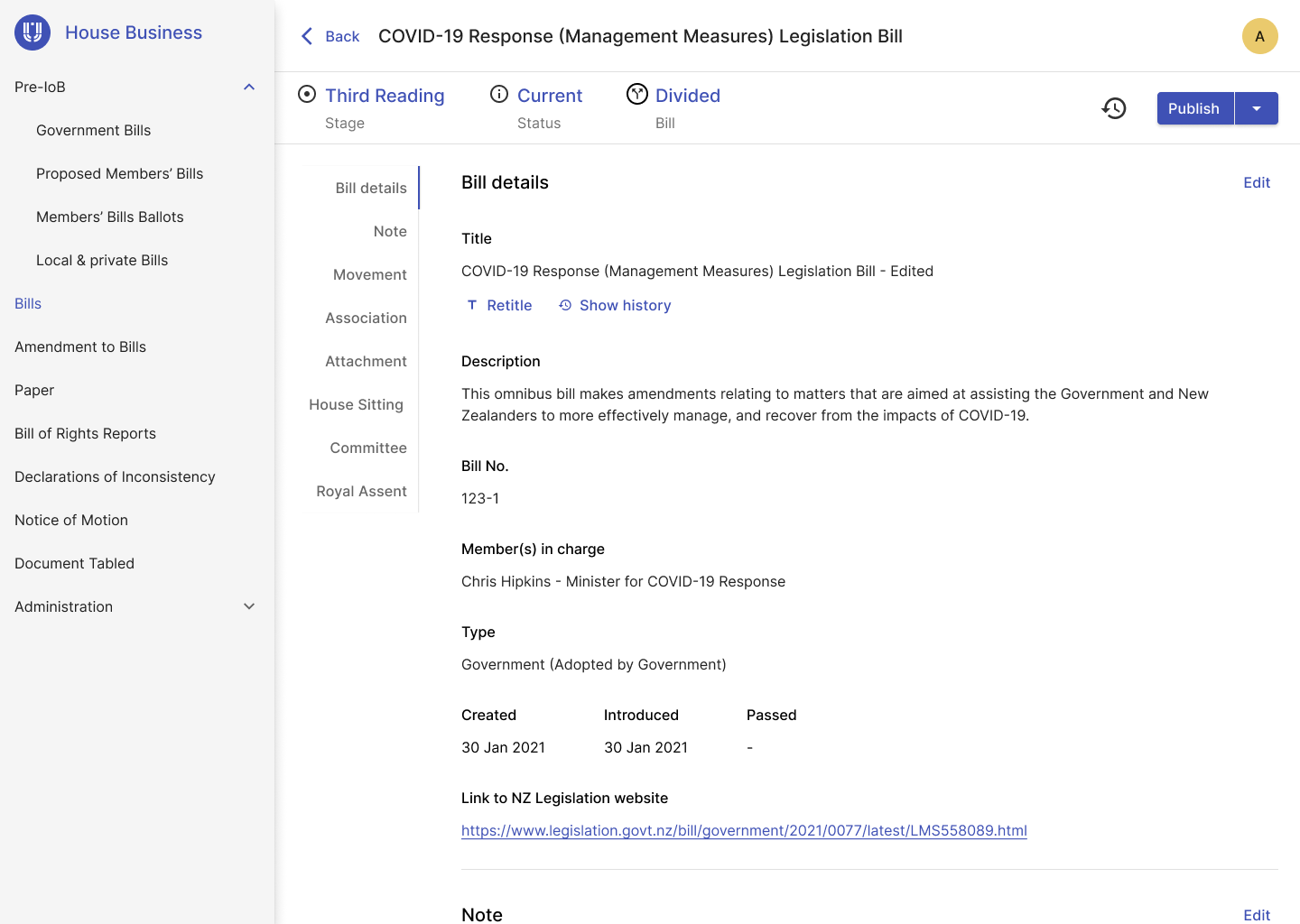Click the Introduced date 30 Jan 2021
This screenshot has height=924, width=1300.
pyautogui.click(x=645, y=747)
